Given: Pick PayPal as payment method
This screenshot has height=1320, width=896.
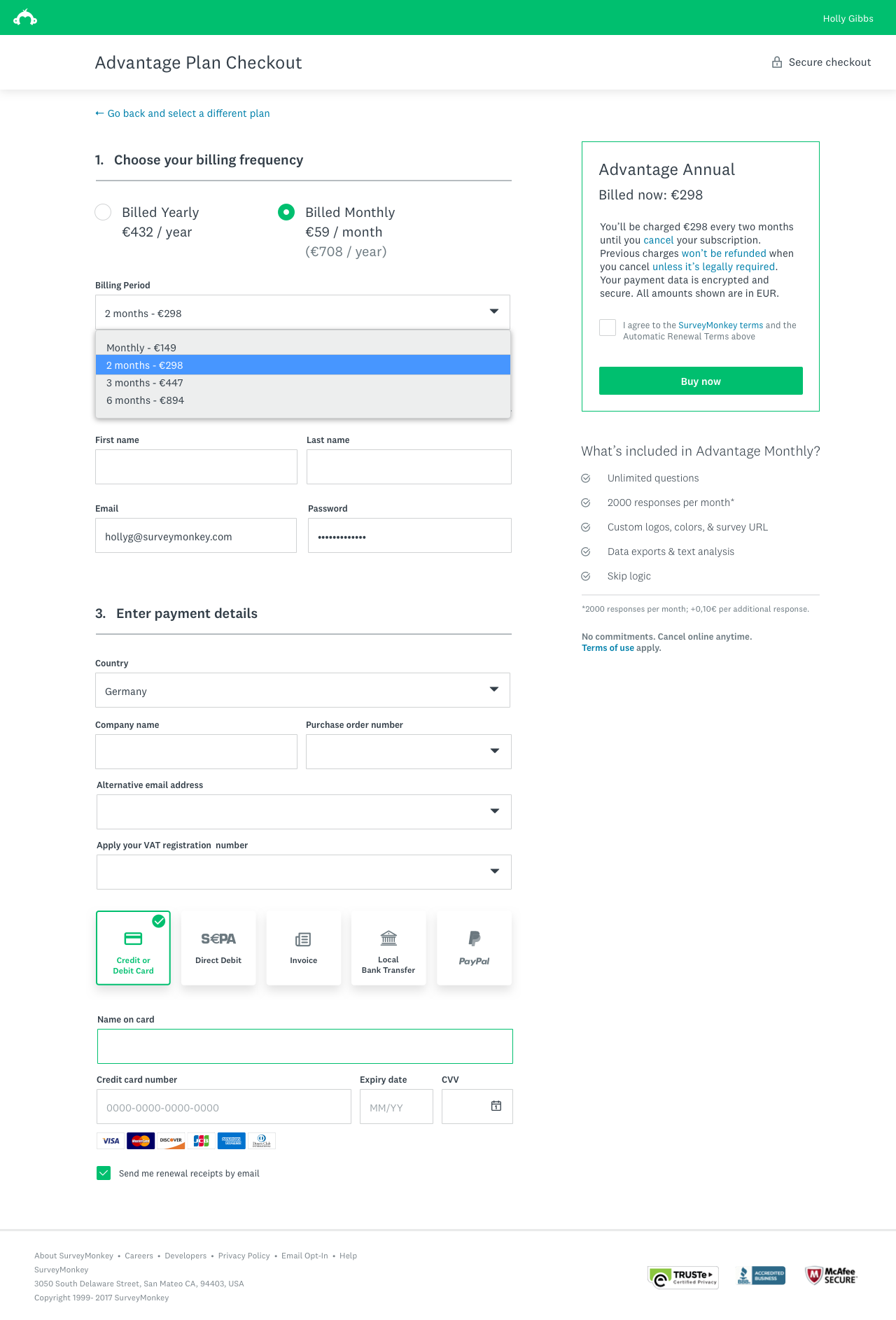Looking at the screenshot, I should 474,948.
